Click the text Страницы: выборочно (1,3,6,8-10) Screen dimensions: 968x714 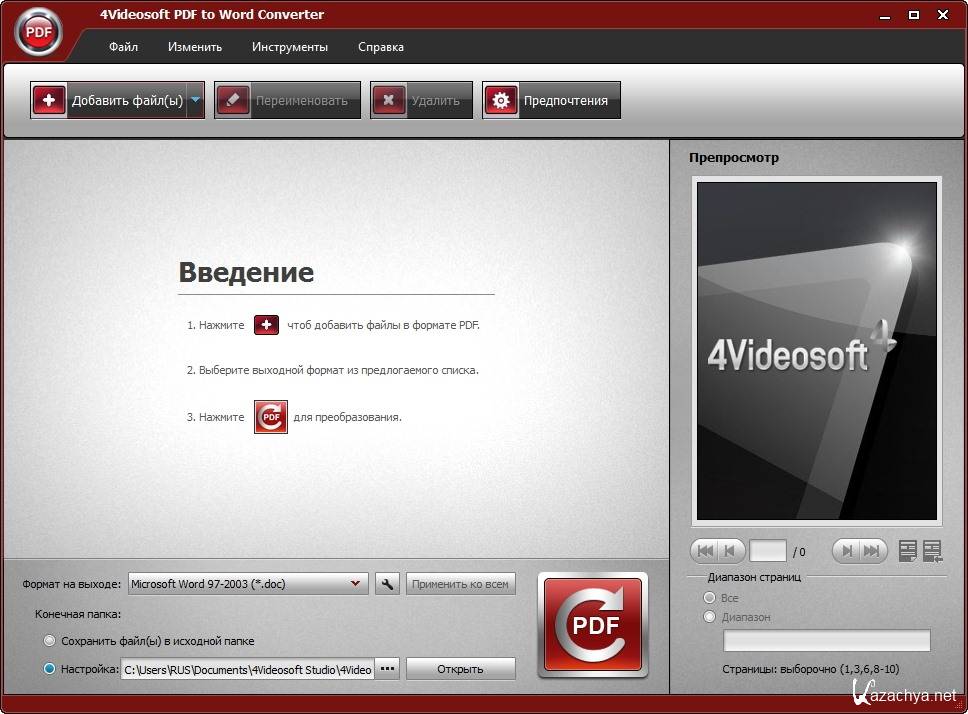[x=811, y=669]
